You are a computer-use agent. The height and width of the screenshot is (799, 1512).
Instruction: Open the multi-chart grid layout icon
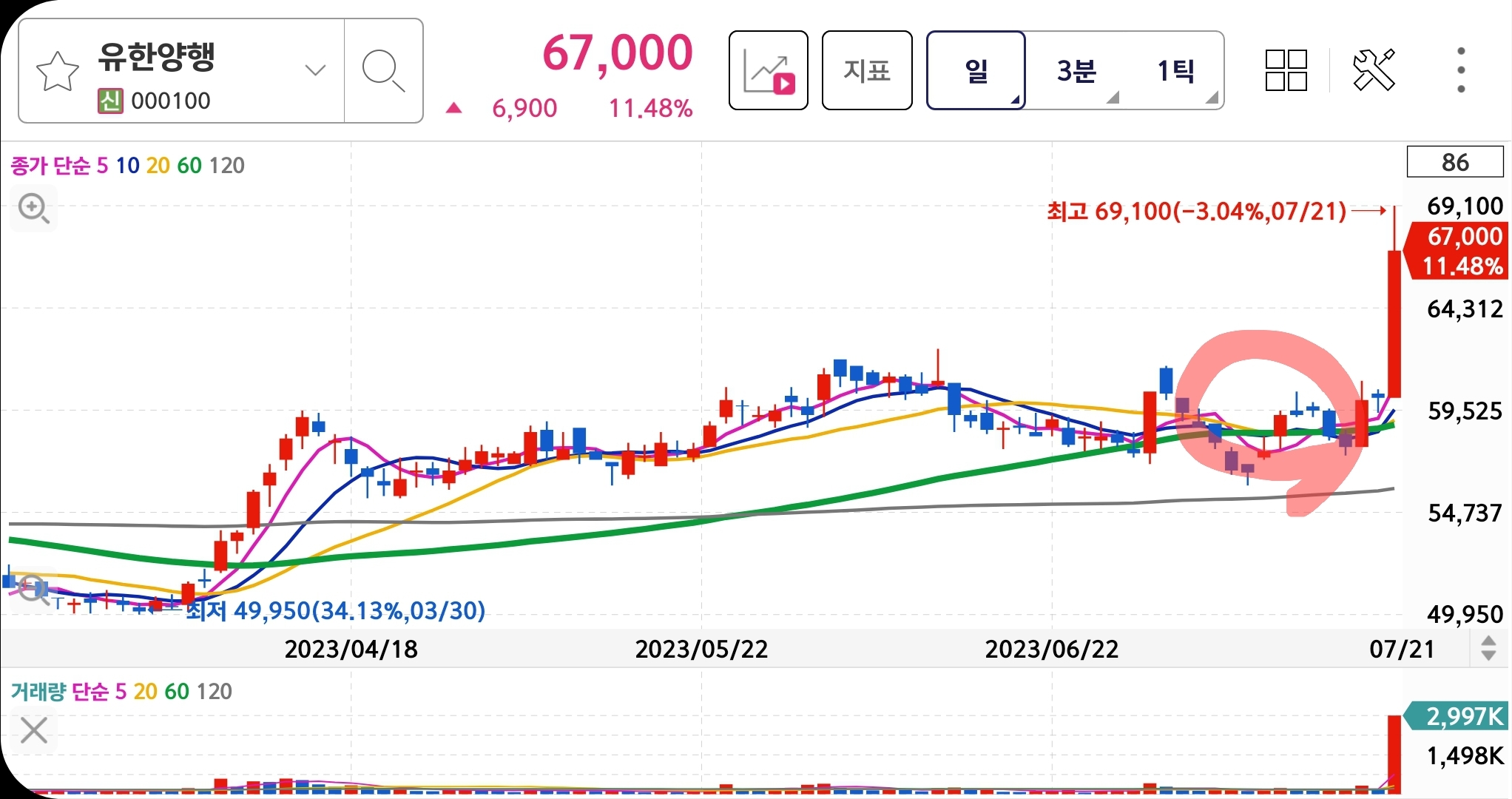(1286, 70)
